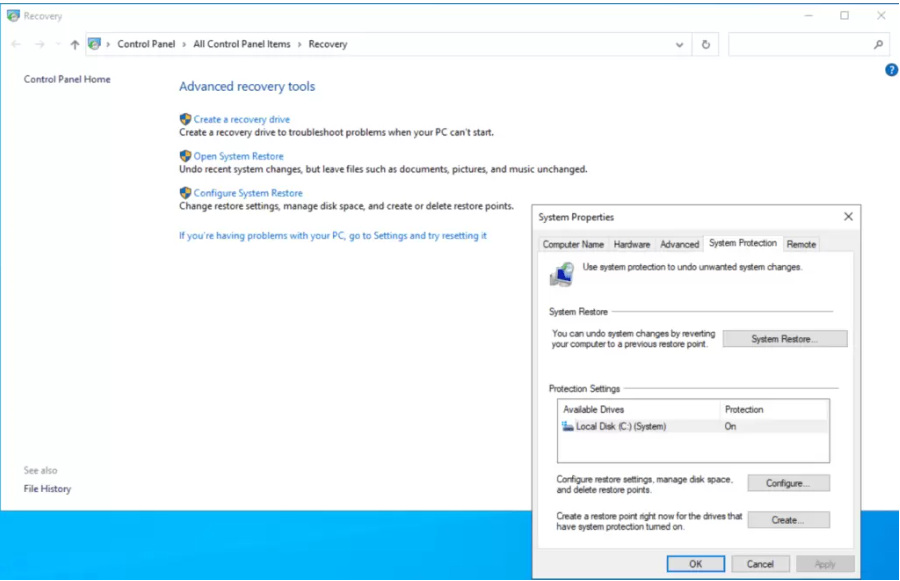Click the shield icon beside Open System Restore
900x581 pixels.
[185, 156]
